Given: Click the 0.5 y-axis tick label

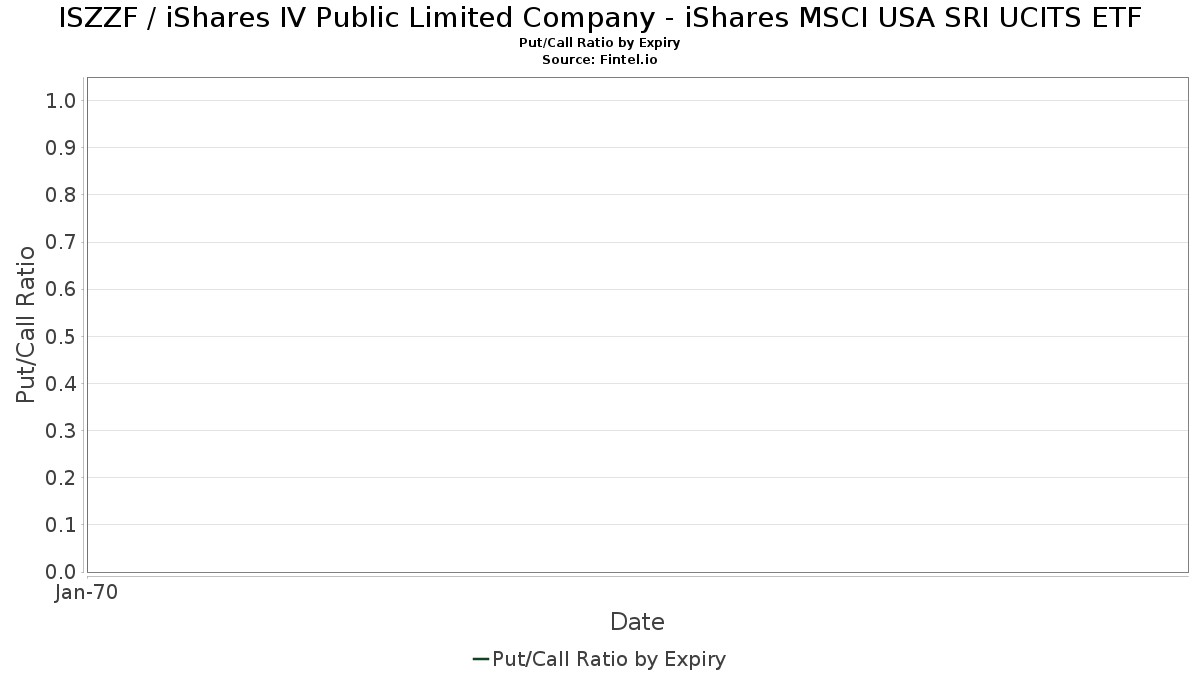Looking at the screenshot, I should tap(61, 336).
